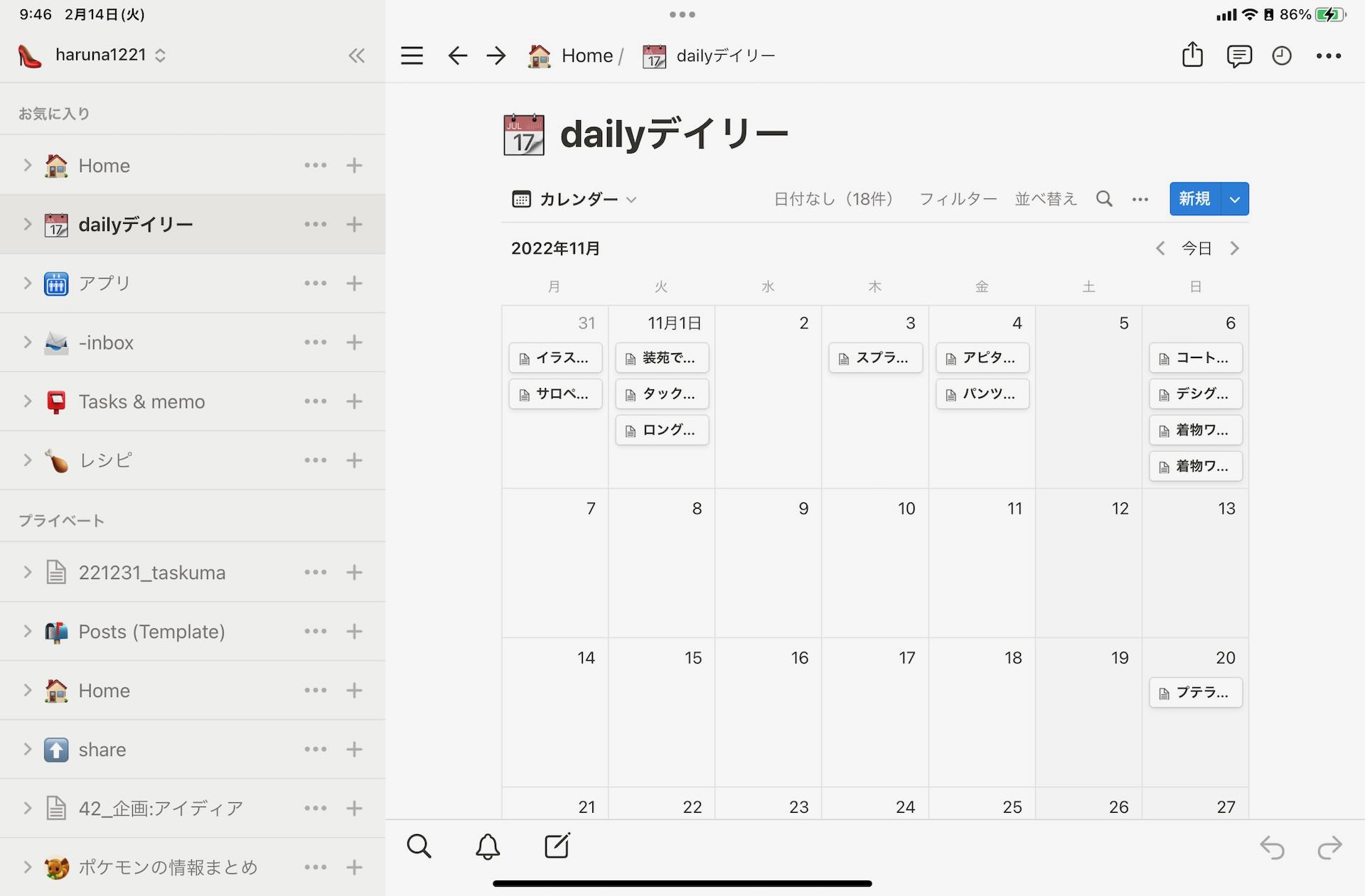The height and width of the screenshot is (896, 1365).
Task: Open the コート... entry on the 6th
Action: pos(1196,358)
